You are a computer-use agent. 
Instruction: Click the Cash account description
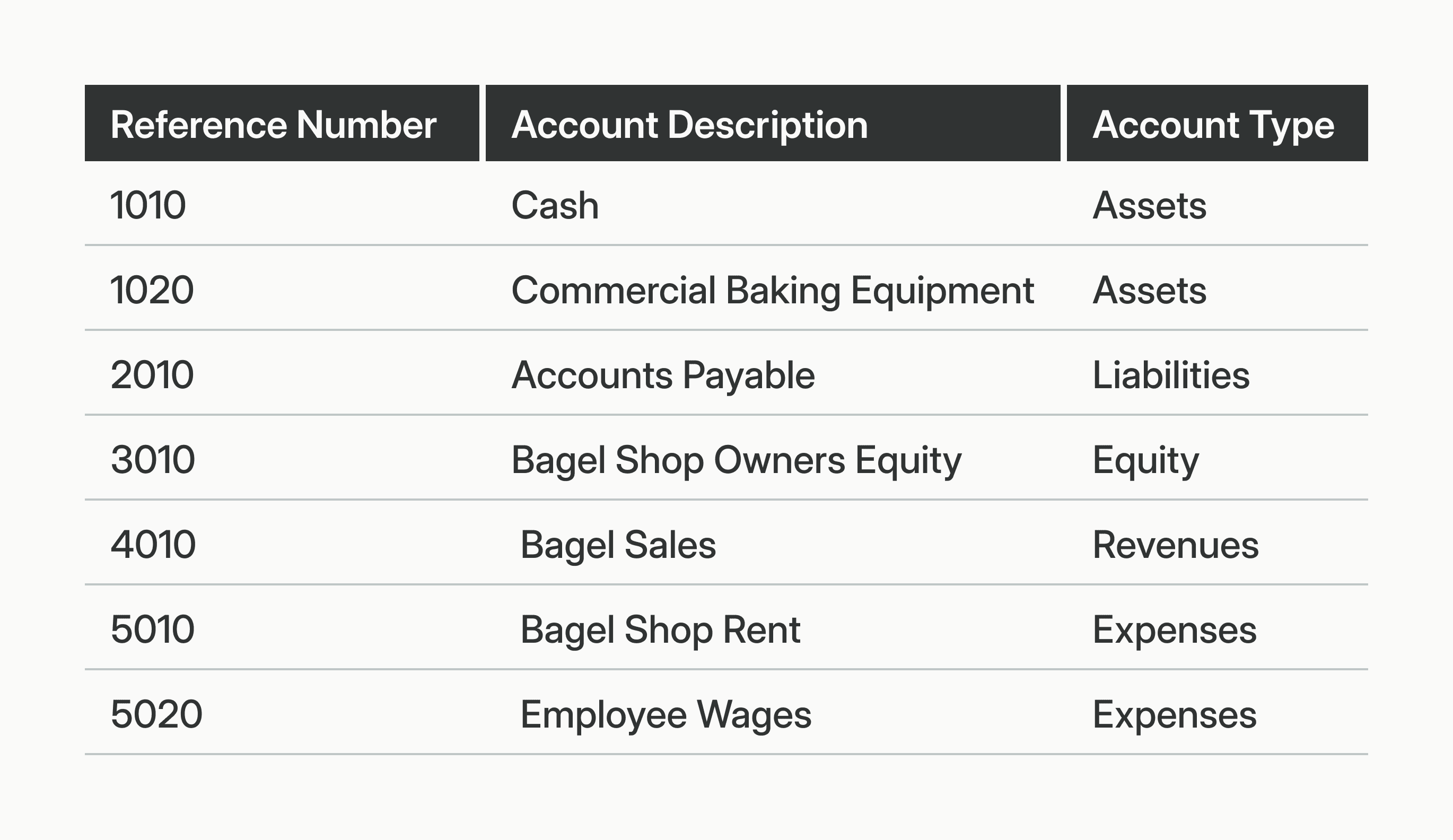(555, 205)
